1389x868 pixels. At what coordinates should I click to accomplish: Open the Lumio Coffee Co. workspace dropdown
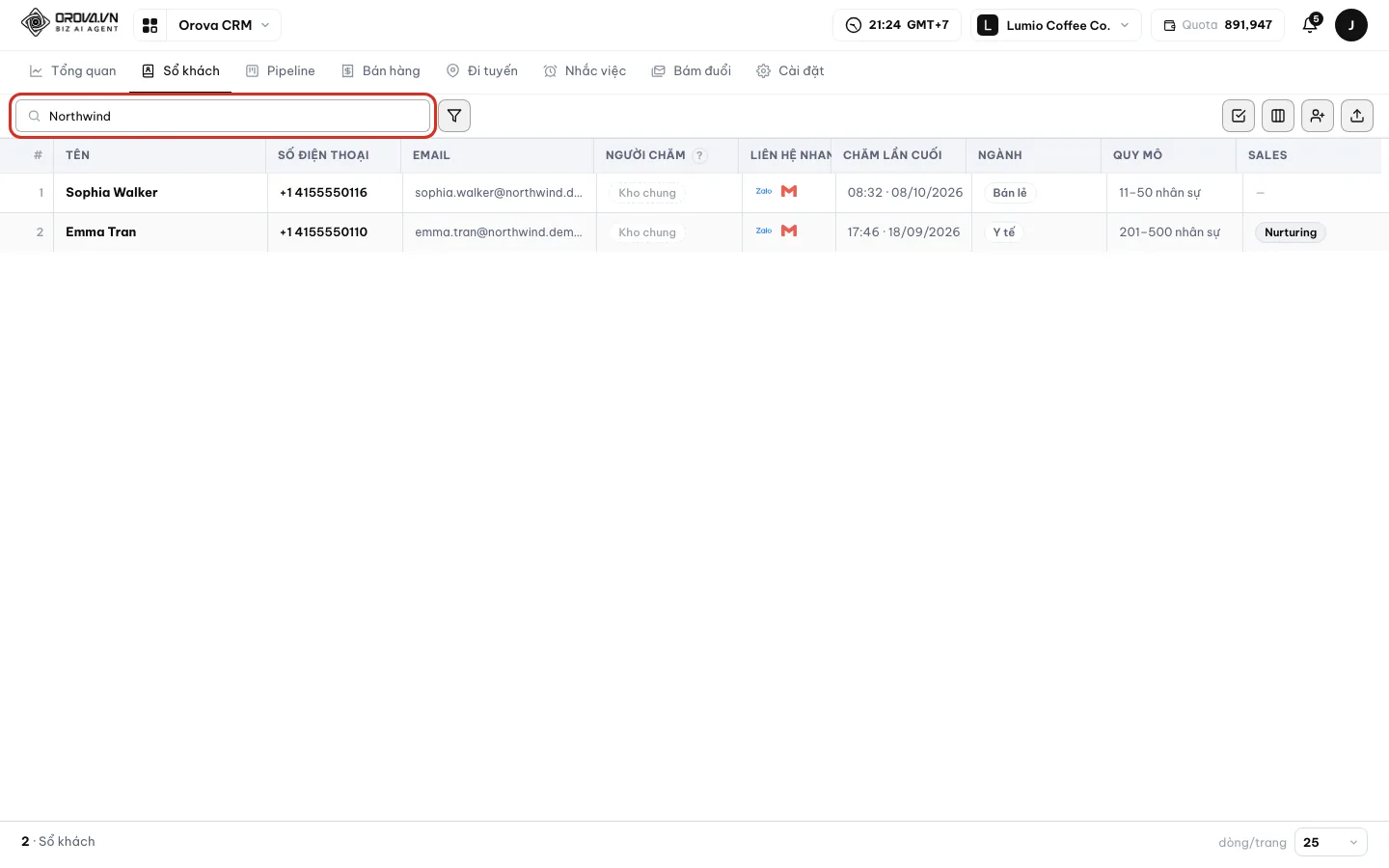coord(1056,25)
